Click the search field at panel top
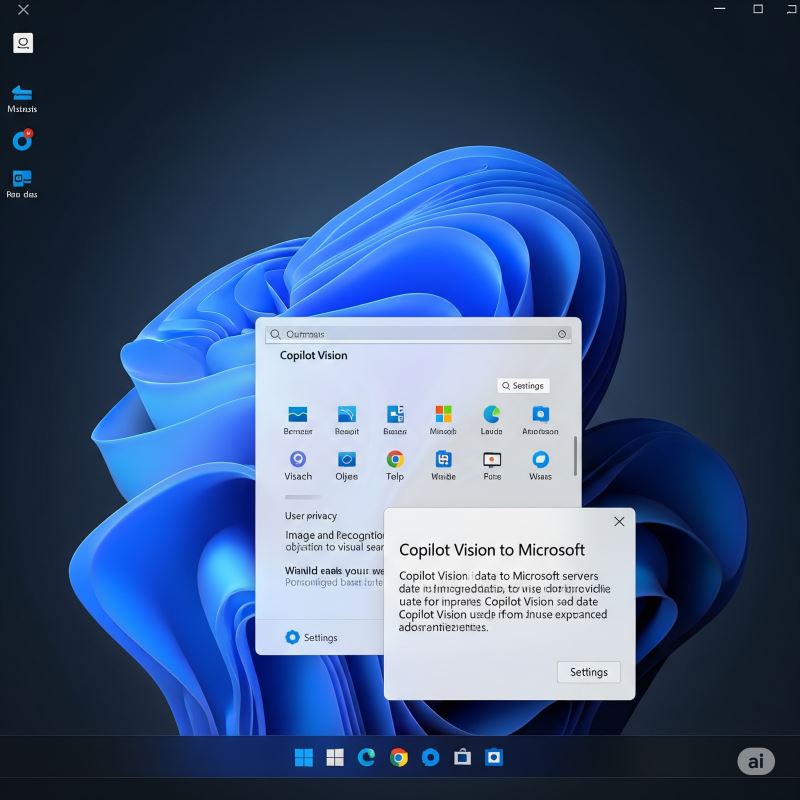Viewport: 800px width, 800px height. pyautogui.click(x=418, y=334)
